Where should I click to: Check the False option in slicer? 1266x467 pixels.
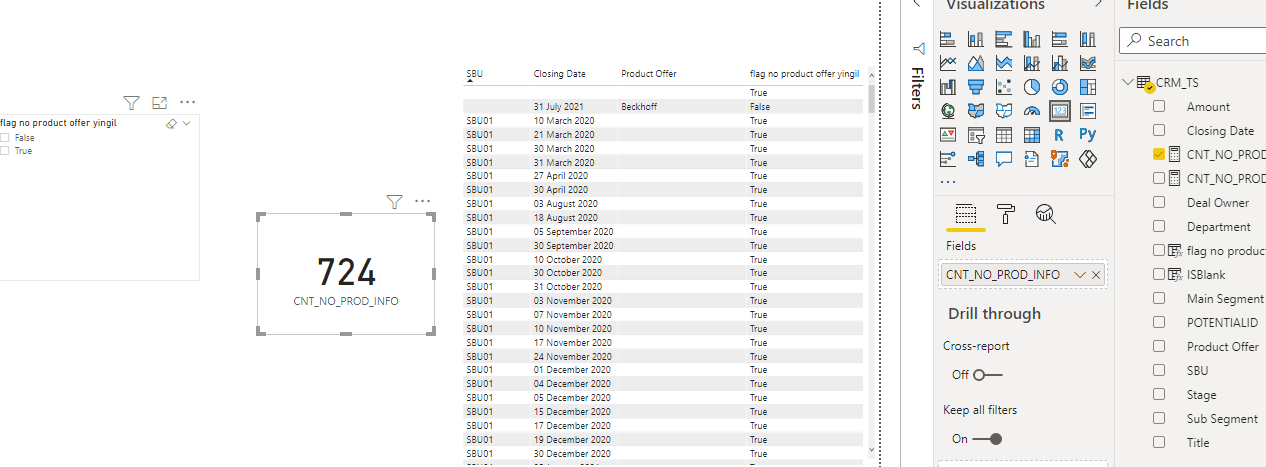pyautogui.click(x=5, y=138)
